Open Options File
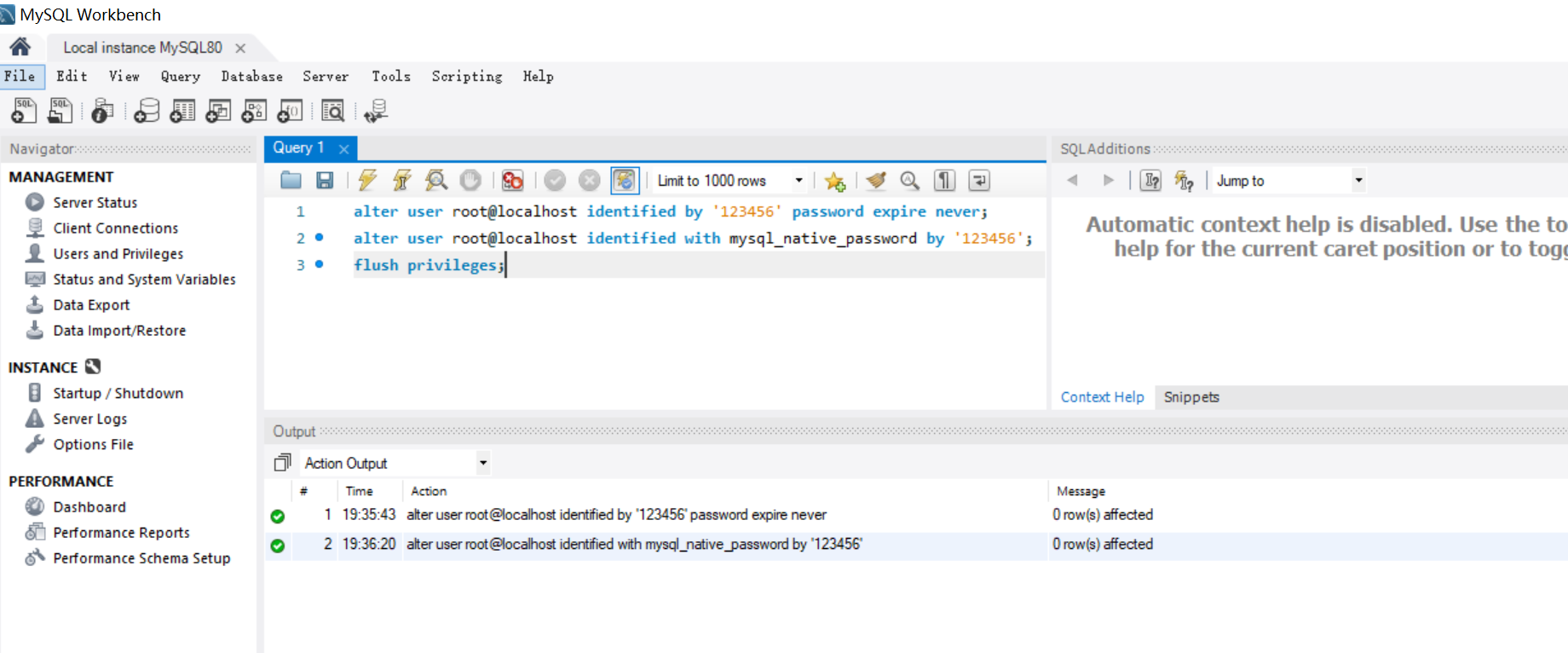This screenshot has width=1568, height=653. [x=93, y=444]
